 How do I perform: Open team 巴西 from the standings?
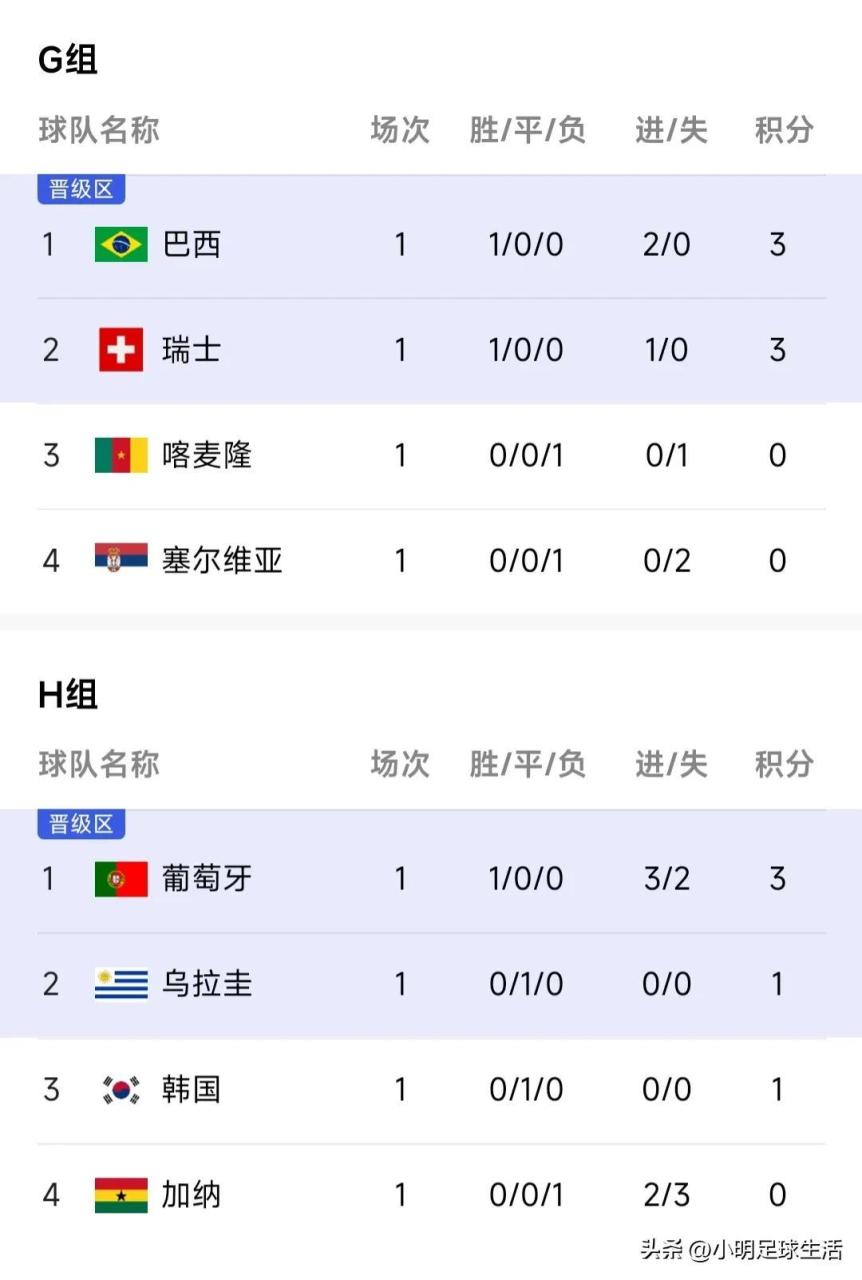coord(192,244)
